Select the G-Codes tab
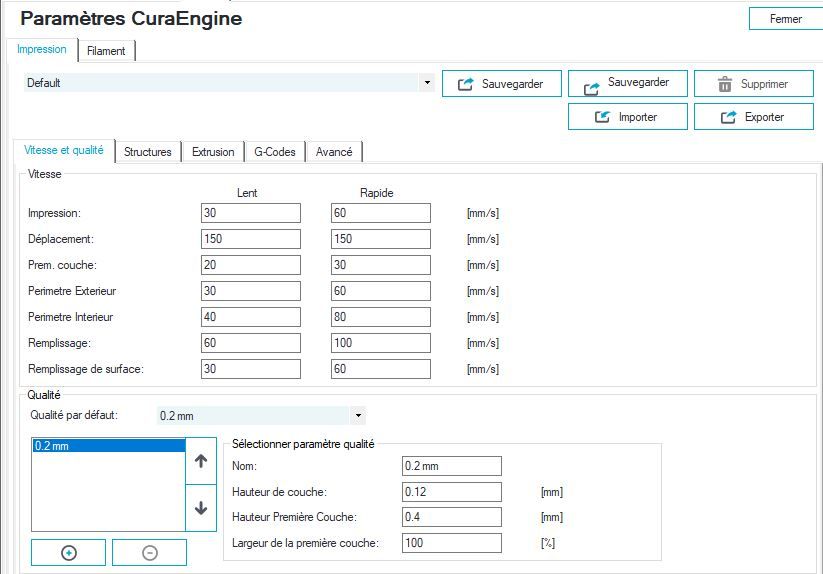The height and width of the screenshot is (574, 823). click(x=274, y=152)
